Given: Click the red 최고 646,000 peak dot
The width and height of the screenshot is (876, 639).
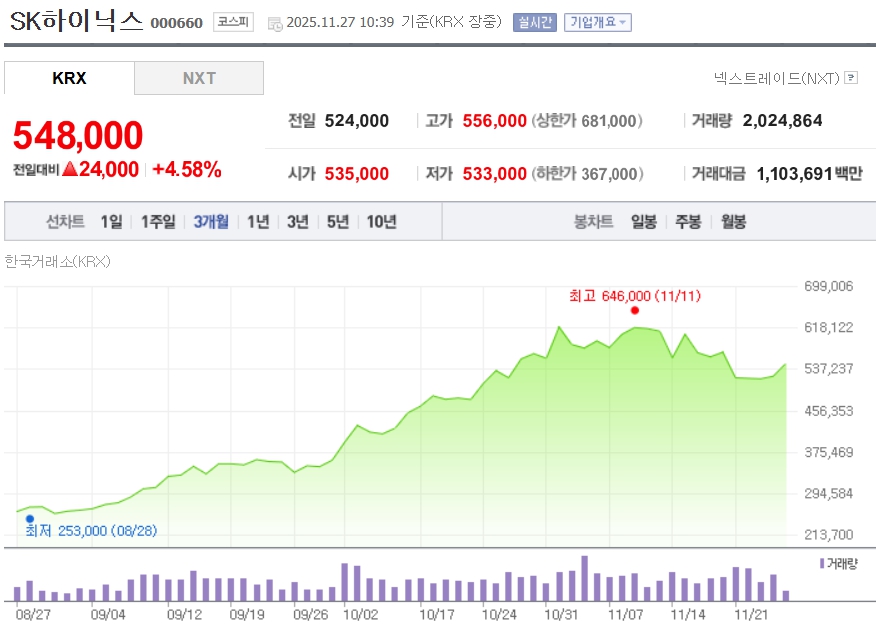Looking at the screenshot, I should (x=635, y=310).
